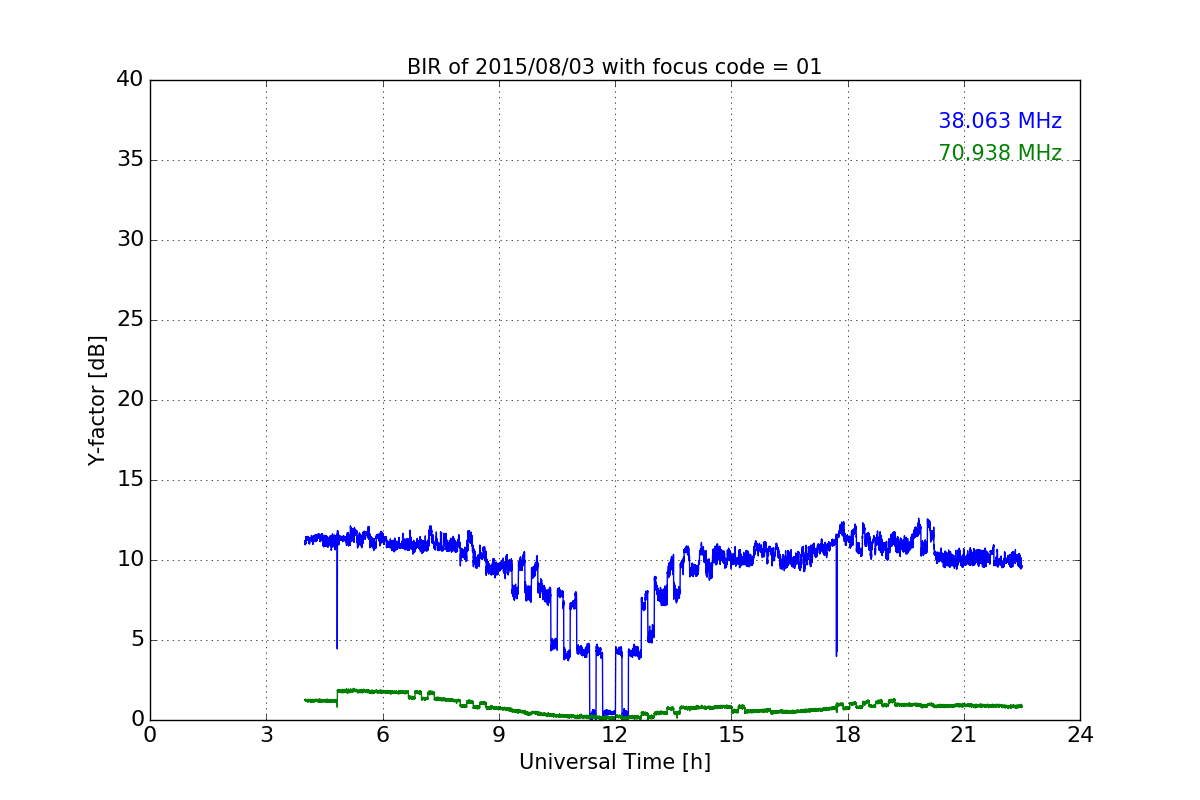Click the 'Y-factor [dB]' axis label
The image size is (1200, 800).
(97, 400)
